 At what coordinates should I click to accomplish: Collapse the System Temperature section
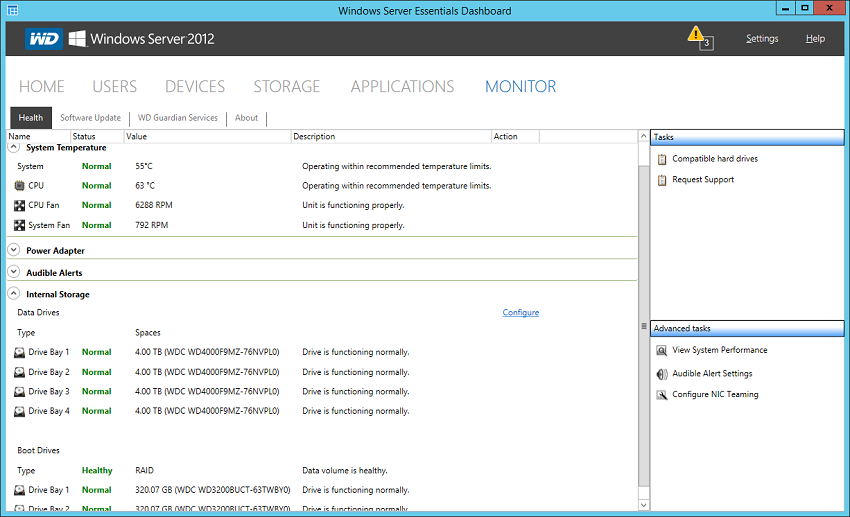coord(14,147)
